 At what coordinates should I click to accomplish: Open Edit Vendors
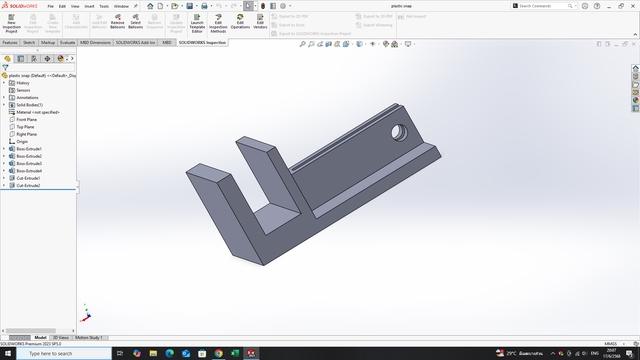260,22
